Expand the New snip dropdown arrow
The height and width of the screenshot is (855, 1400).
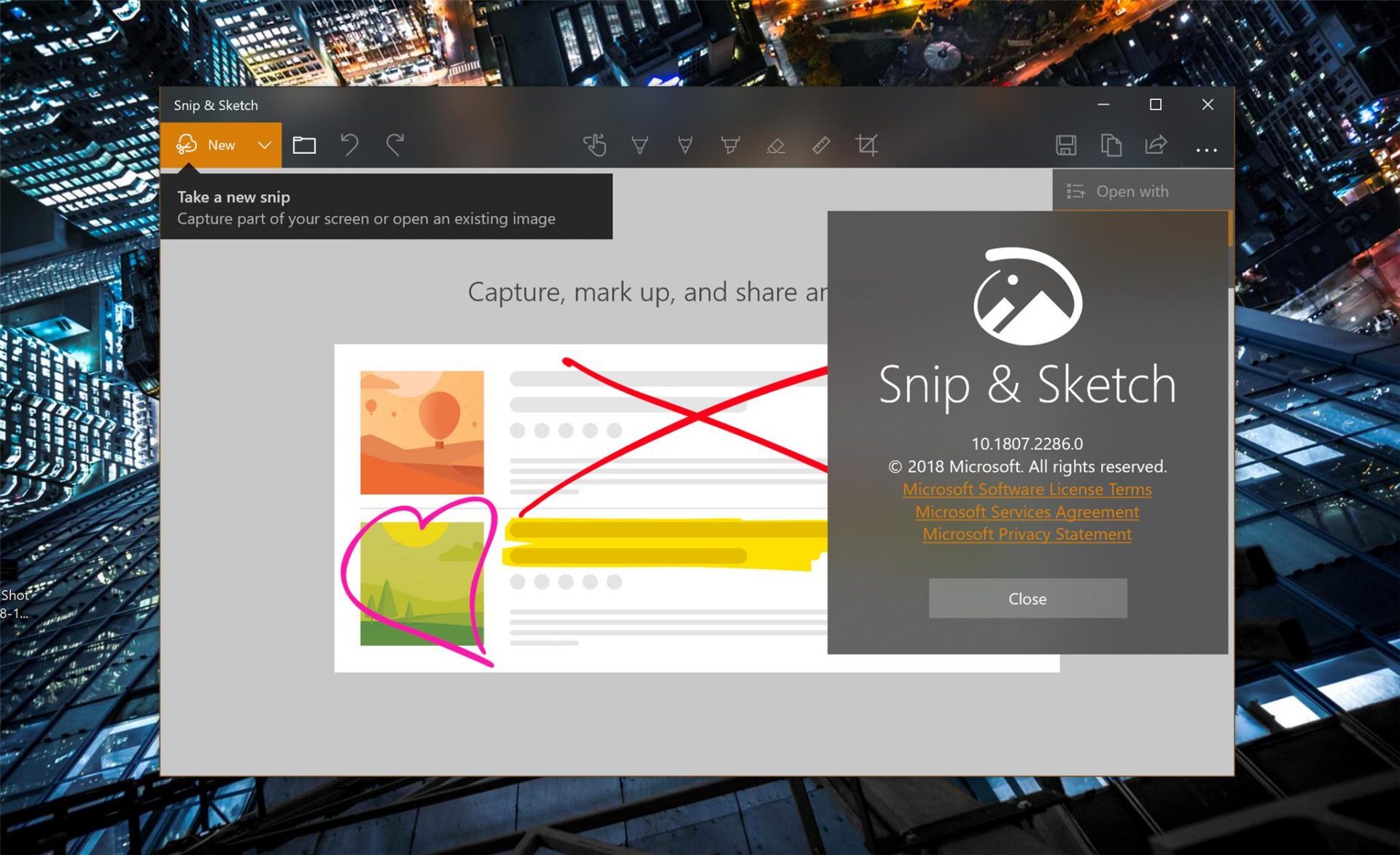pos(265,145)
